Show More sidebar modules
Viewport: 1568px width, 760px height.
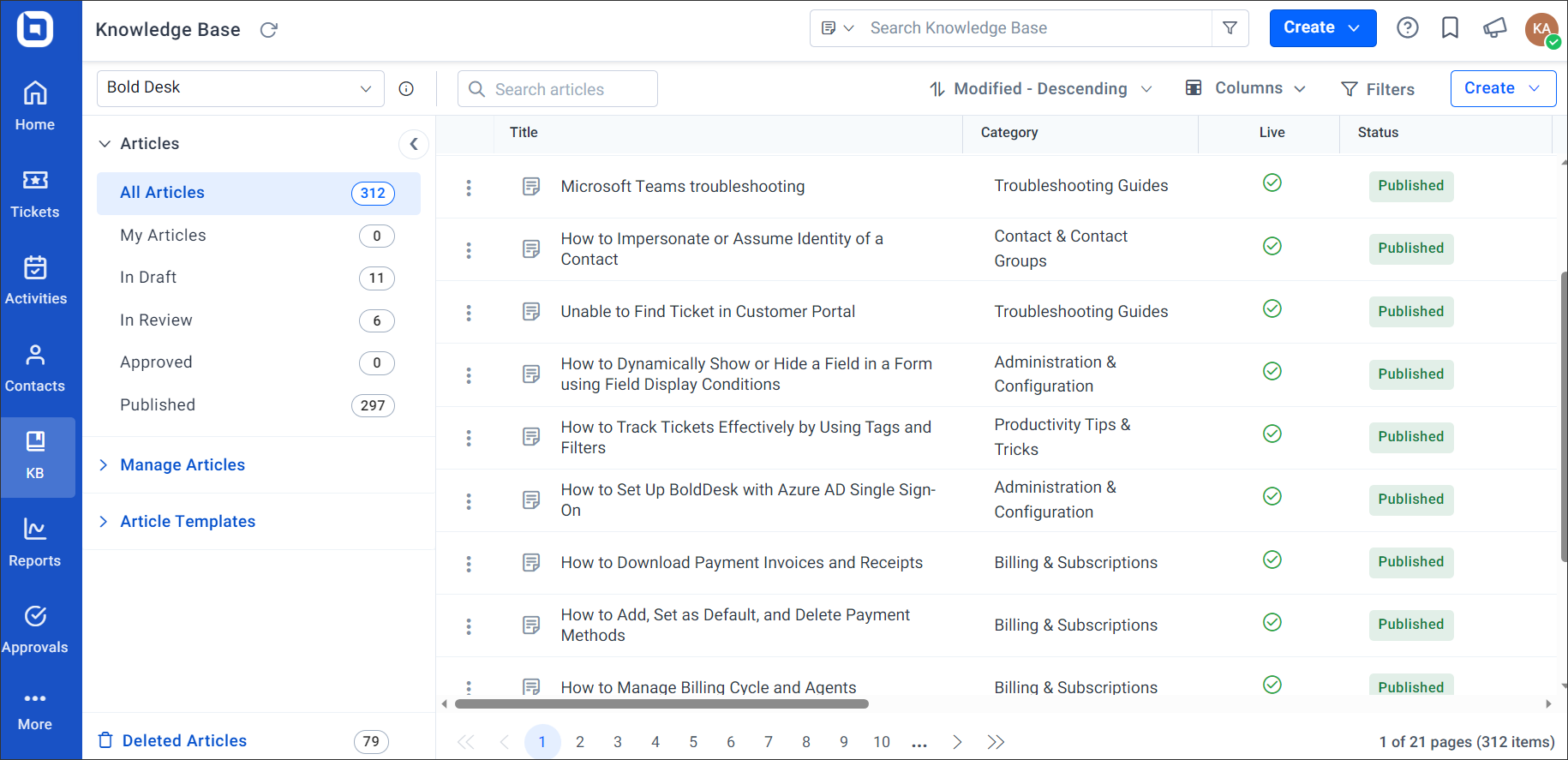tap(35, 712)
